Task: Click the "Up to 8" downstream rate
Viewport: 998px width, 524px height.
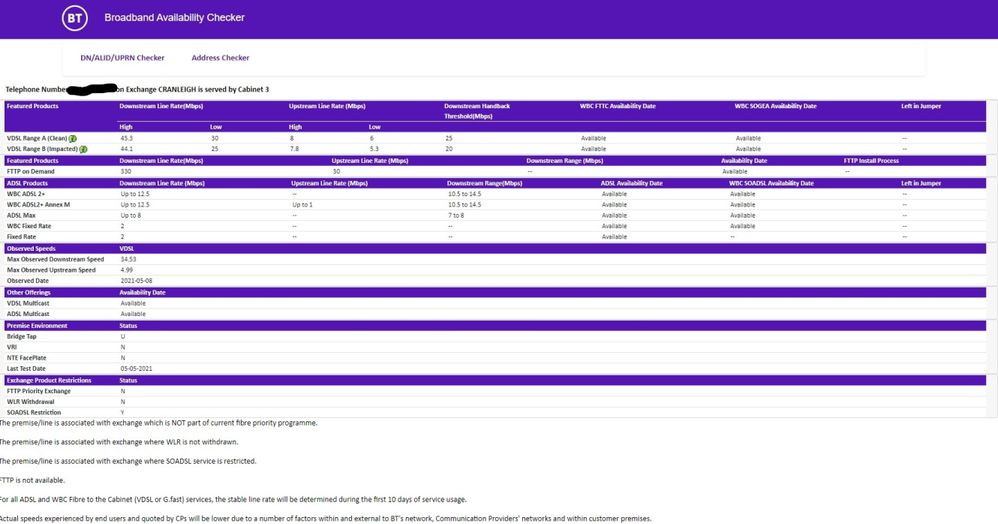Action: [x=131, y=216]
